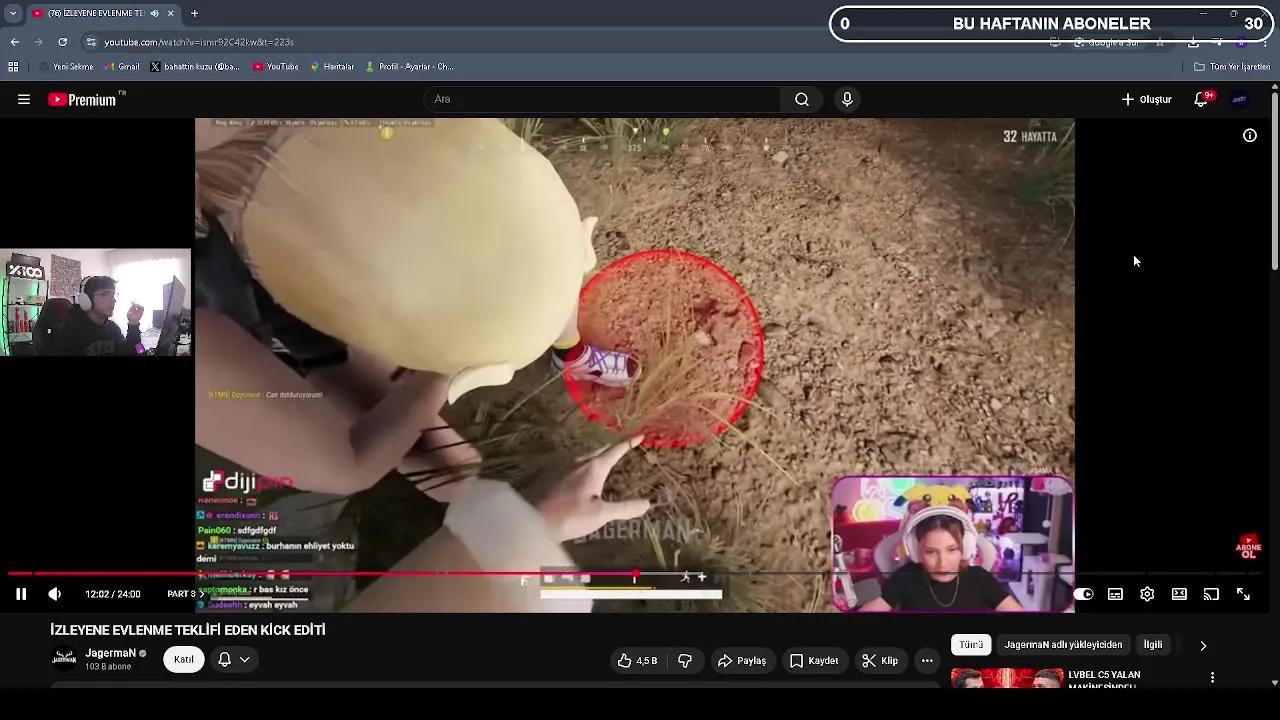Screen dimensions: 1280x720
Task: Select the Tümü filter chip
Action: point(971,645)
